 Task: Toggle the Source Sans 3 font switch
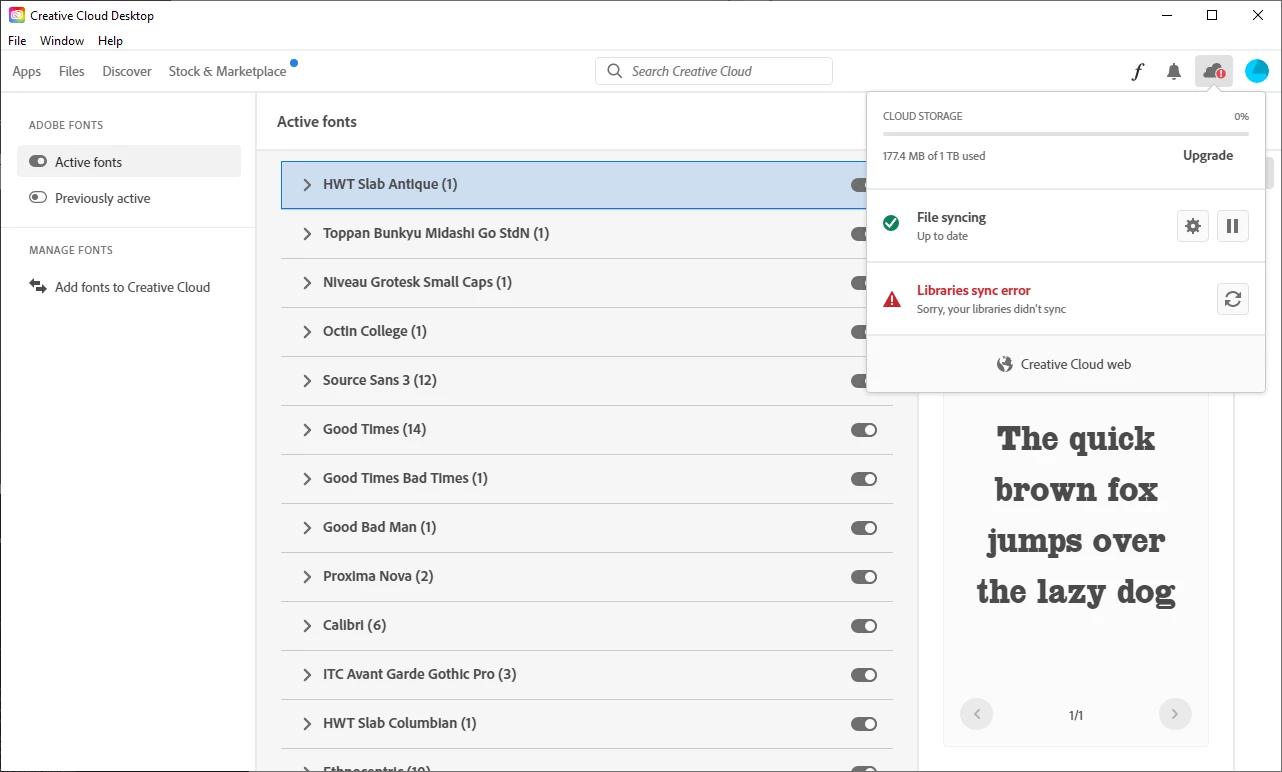859,381
